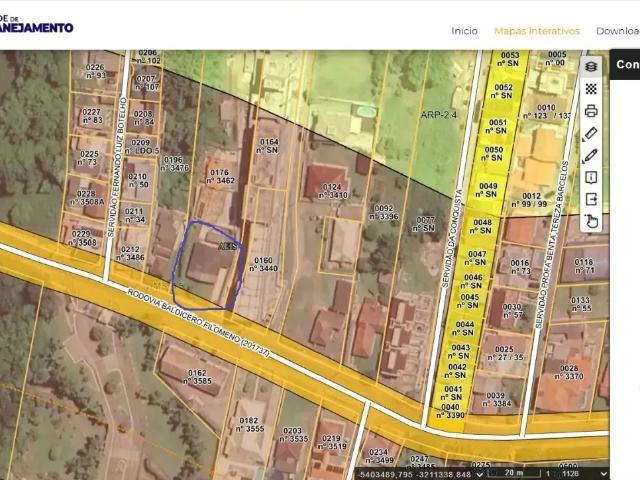Go to the Início menu item
The width and height of the screenshot is (640, 480).
click(464, 31)
